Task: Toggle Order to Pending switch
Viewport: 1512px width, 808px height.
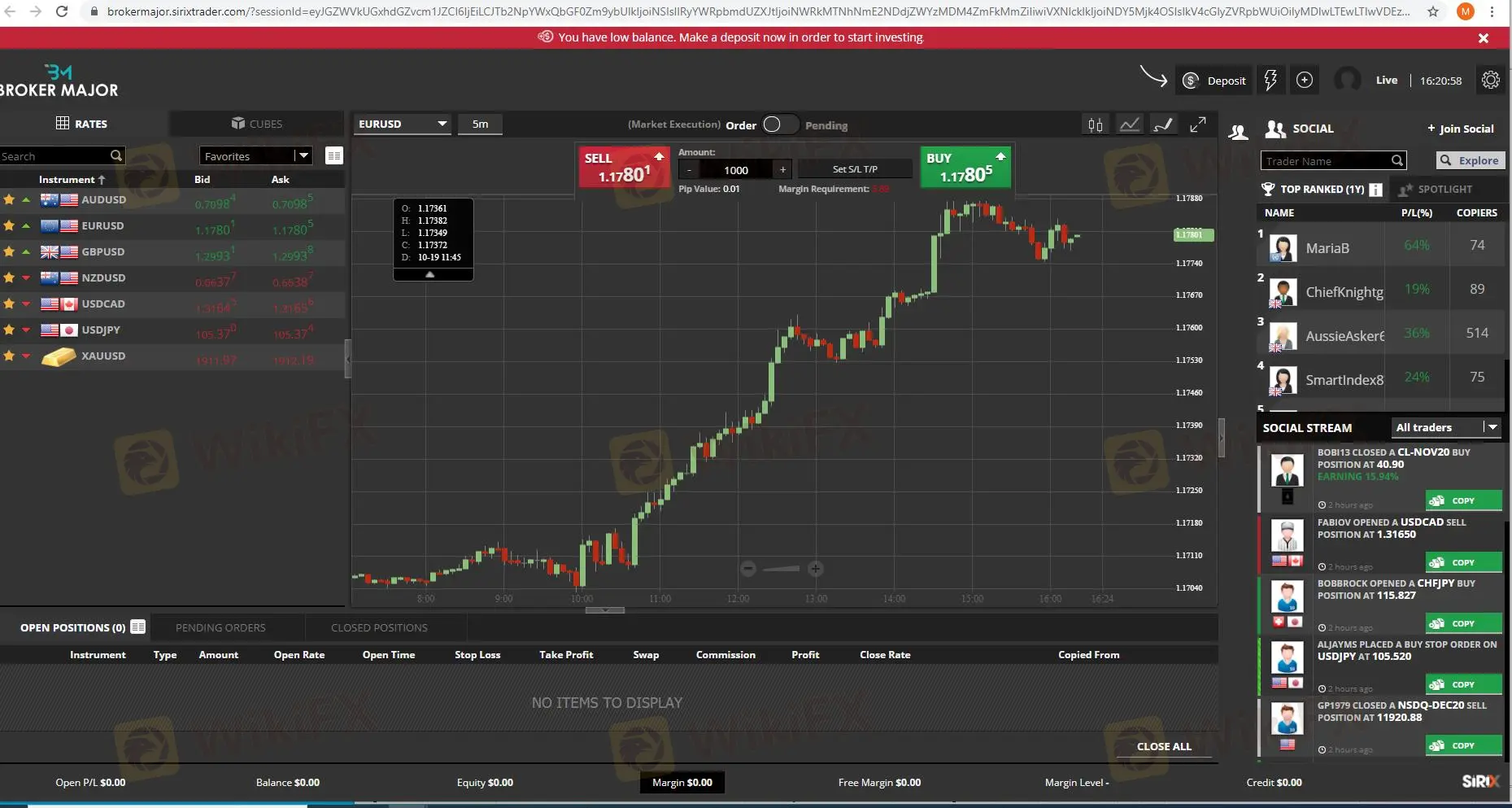Action: pyautogui.click(x=779, y=124)
